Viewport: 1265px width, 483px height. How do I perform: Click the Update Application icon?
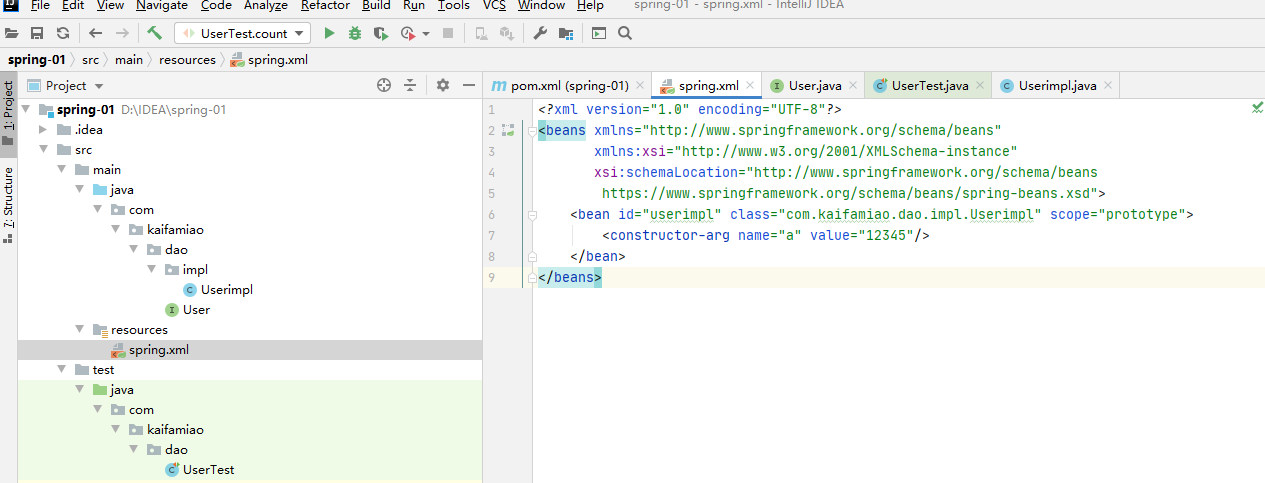[x=481, y=33]
